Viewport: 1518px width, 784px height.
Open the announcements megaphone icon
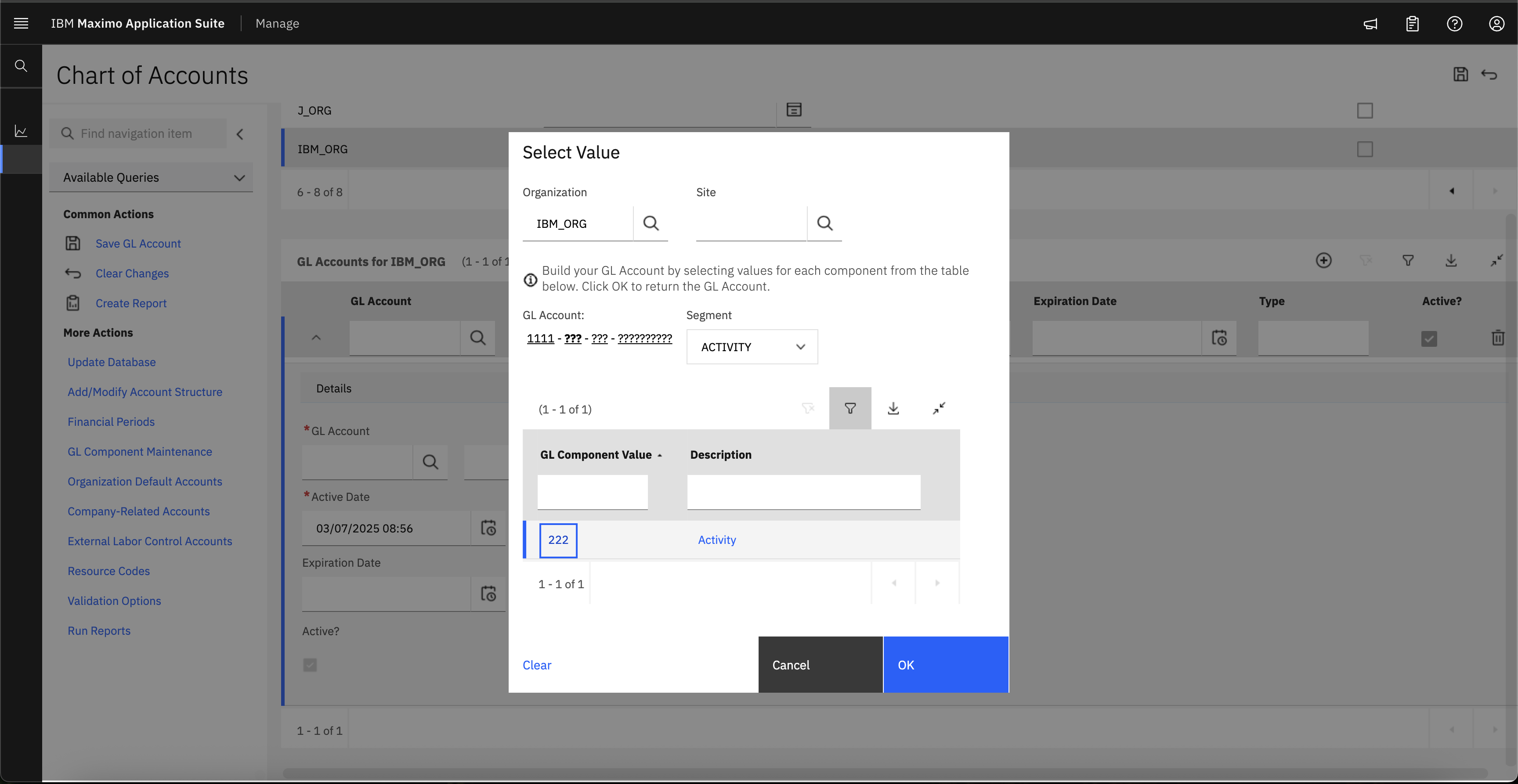[x=1370, y=24]
